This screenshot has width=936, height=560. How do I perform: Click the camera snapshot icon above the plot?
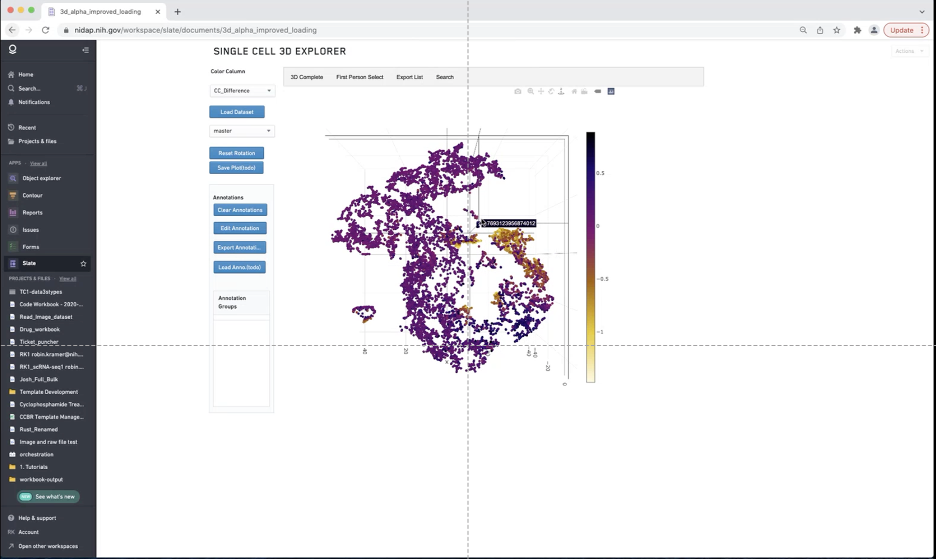518,91
